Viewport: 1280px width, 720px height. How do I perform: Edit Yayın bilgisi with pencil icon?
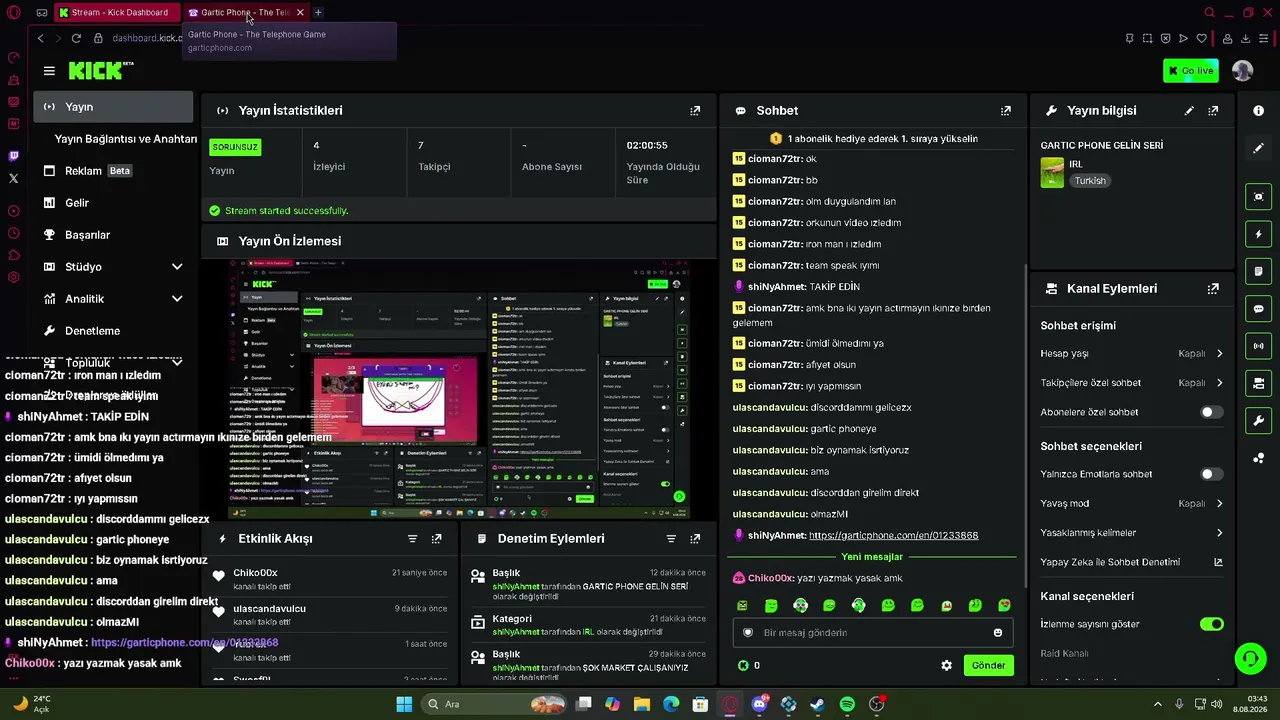(x=1189, y=111)
